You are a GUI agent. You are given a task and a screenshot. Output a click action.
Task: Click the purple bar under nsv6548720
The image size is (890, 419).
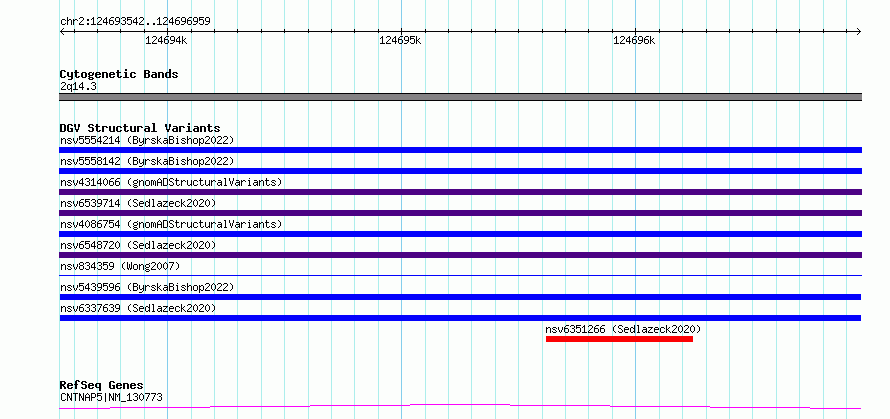460,255
